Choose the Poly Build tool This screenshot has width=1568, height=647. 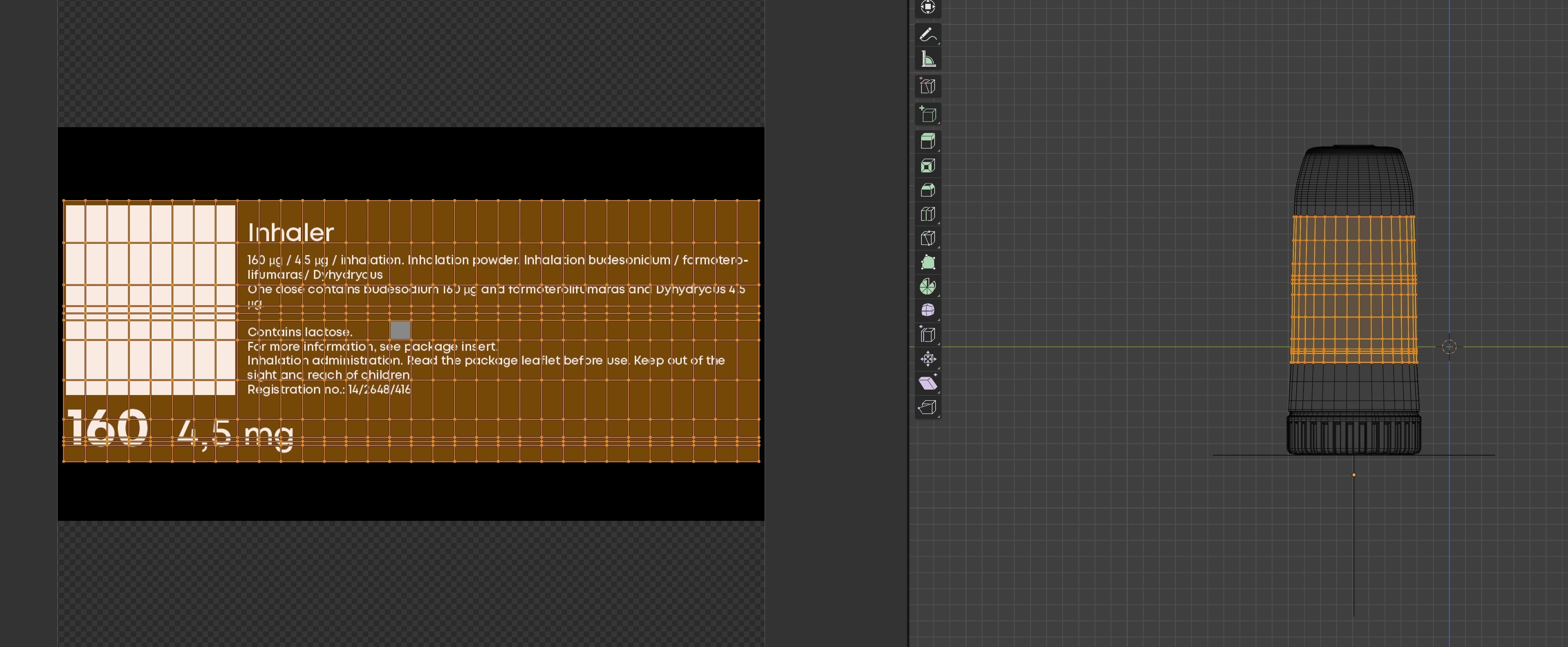point(928,263)
